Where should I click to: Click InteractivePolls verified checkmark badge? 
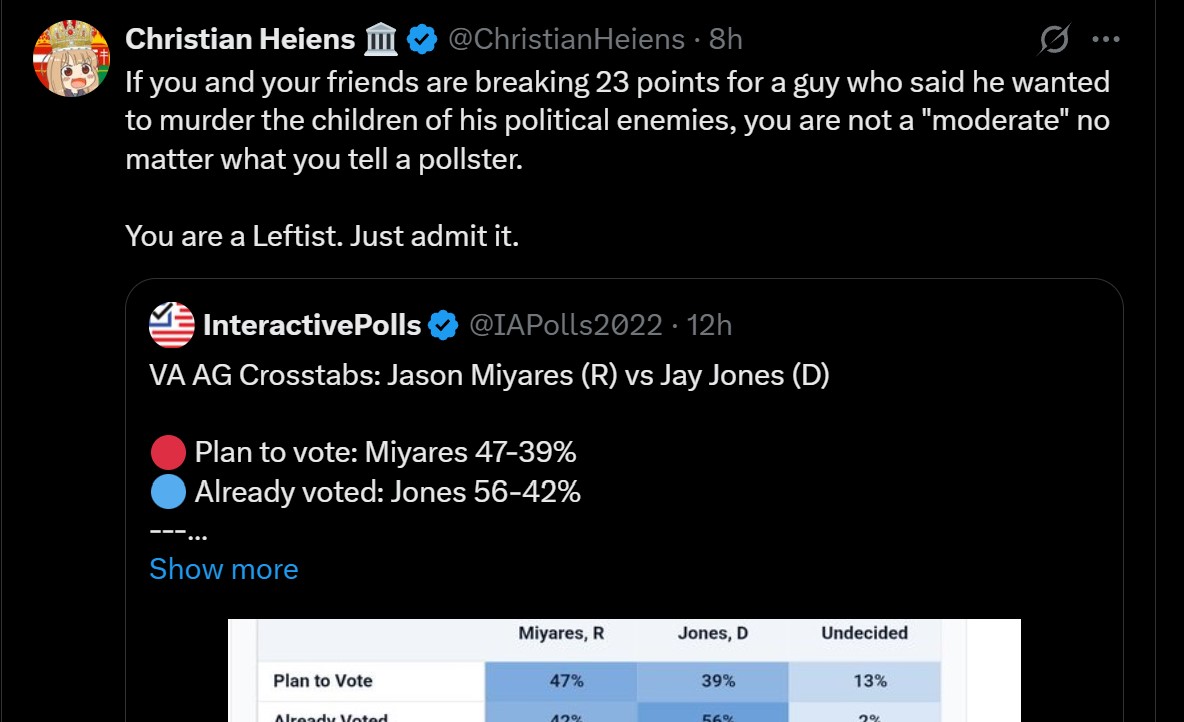(443, 326)
